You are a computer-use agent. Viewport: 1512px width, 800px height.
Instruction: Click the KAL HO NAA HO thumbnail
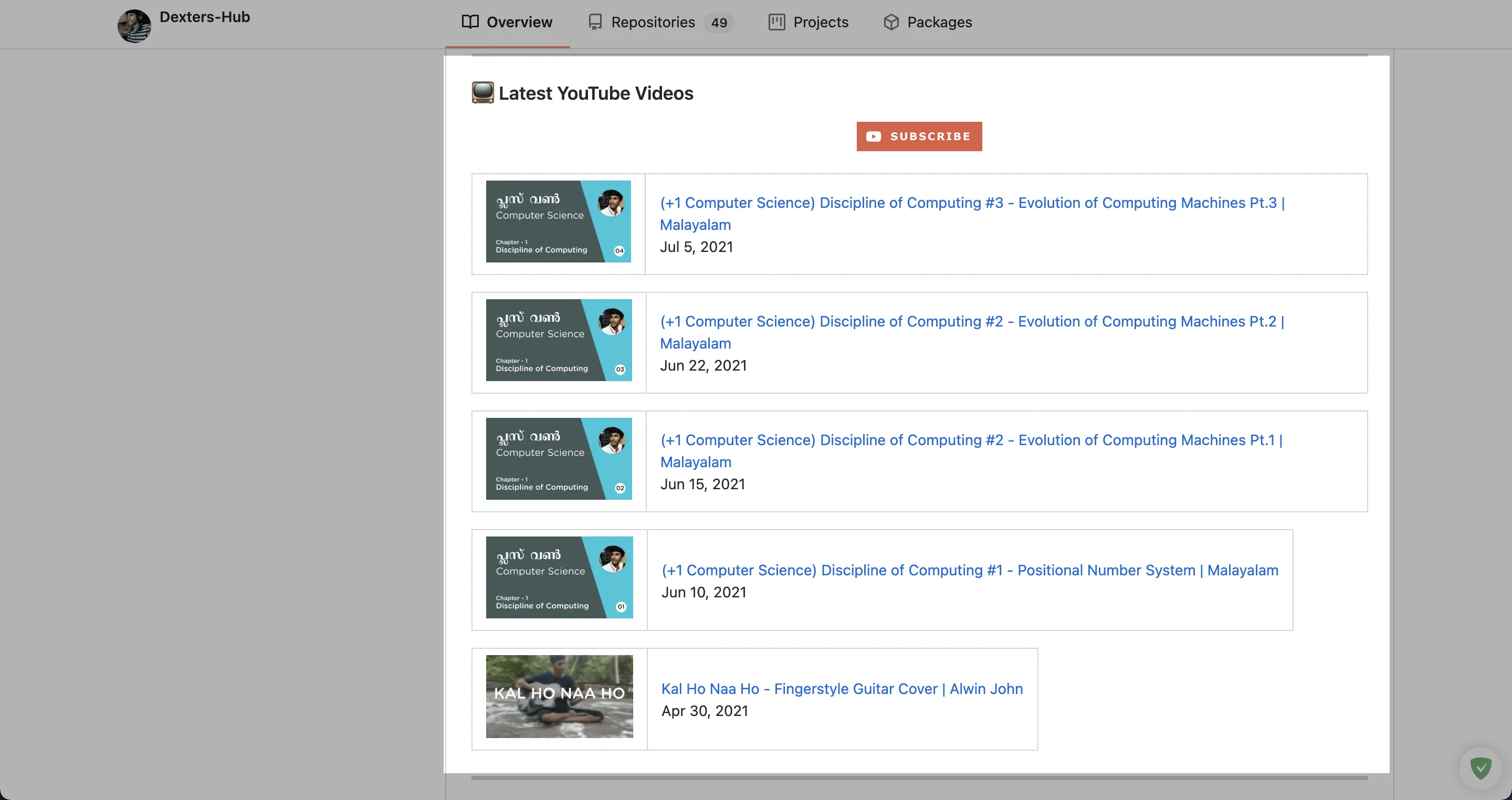point(559,696)
